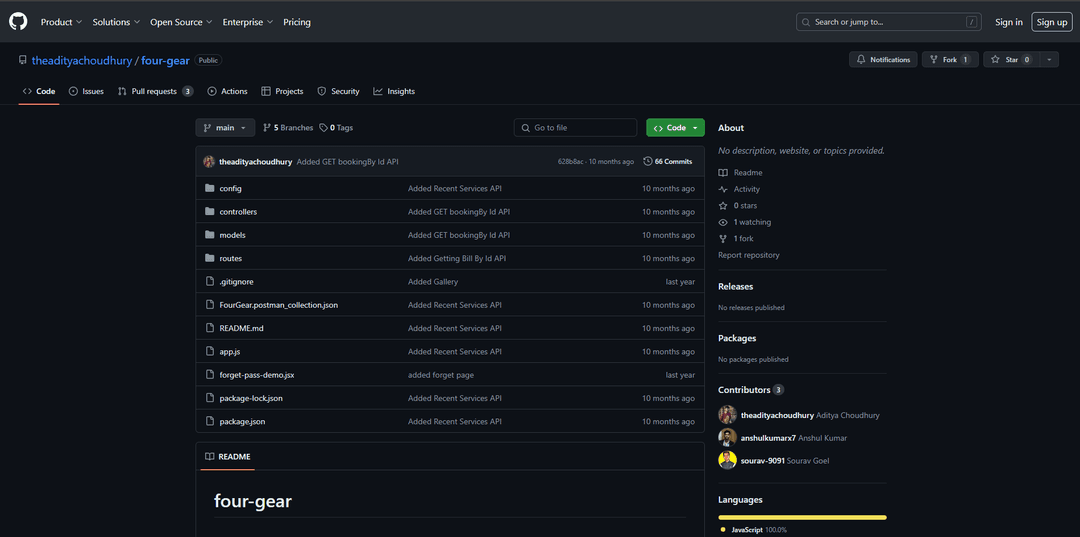Open the Open Source menu
1080x537 pixels.
(181, 22)
